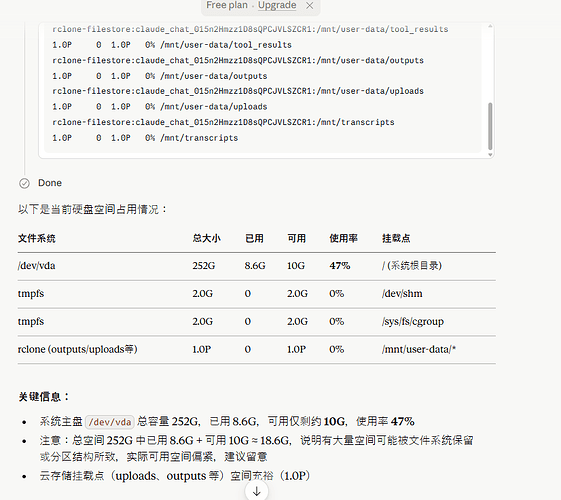Click the Done status text
The image size is (561, 500).
[50, 183]
